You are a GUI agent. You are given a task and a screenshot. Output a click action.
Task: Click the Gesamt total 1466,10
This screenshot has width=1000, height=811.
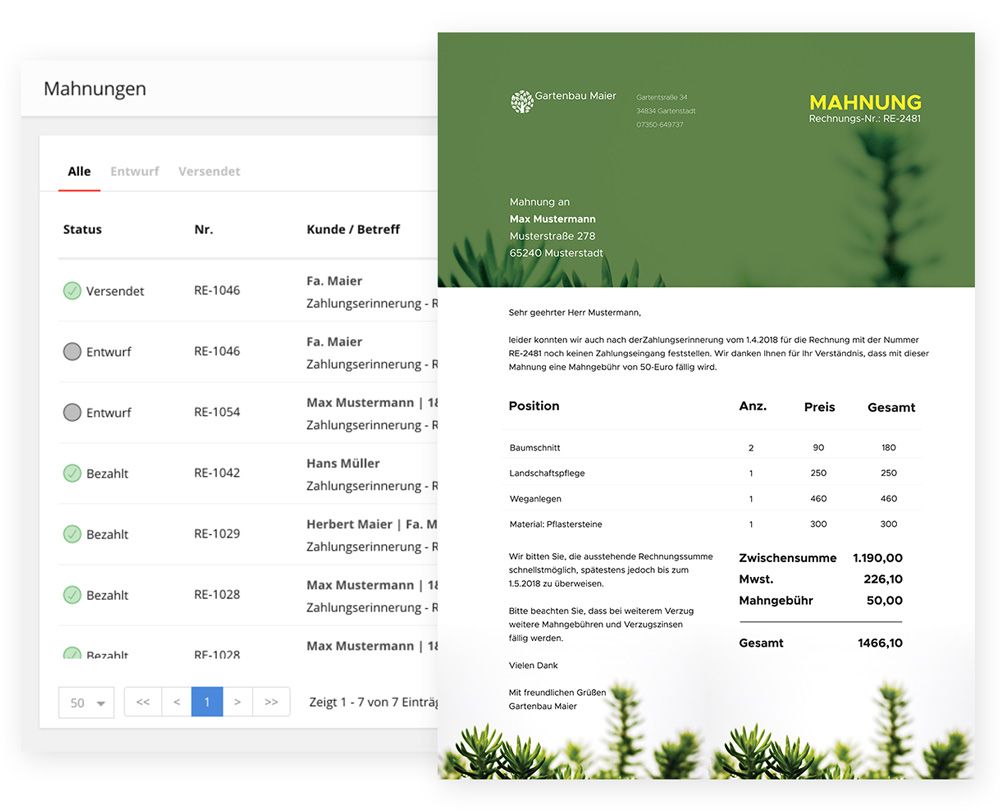(880, 643)
